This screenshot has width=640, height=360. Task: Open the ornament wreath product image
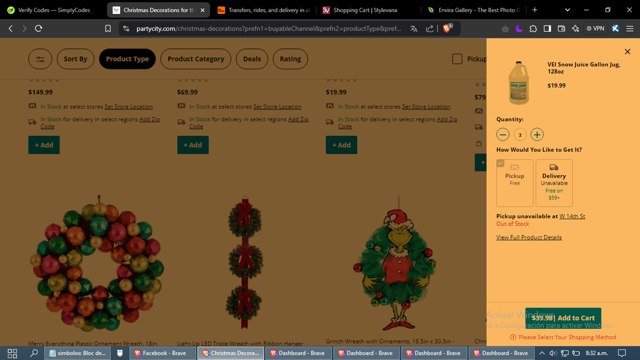tap(97, 263)
